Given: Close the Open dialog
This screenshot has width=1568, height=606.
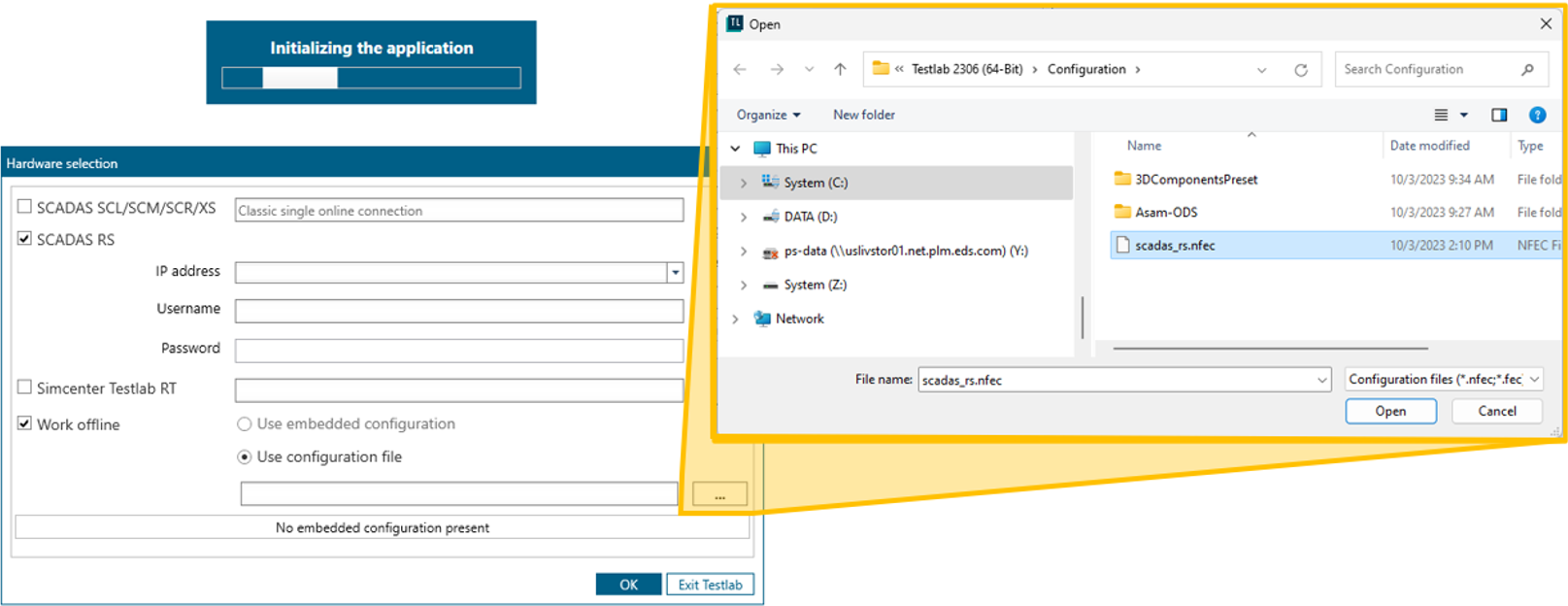Looking at the screenshot, I should coord(1546,23).
